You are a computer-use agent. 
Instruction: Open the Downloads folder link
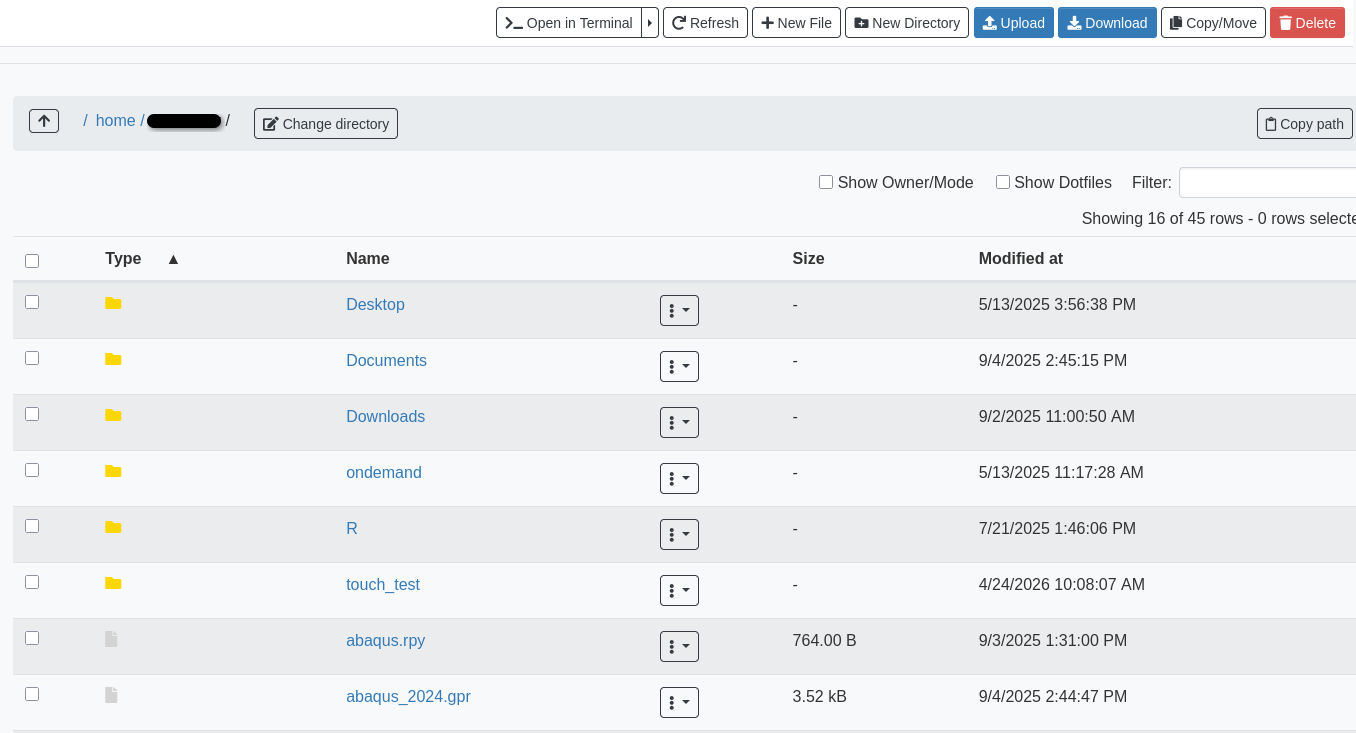coord(385,416)
